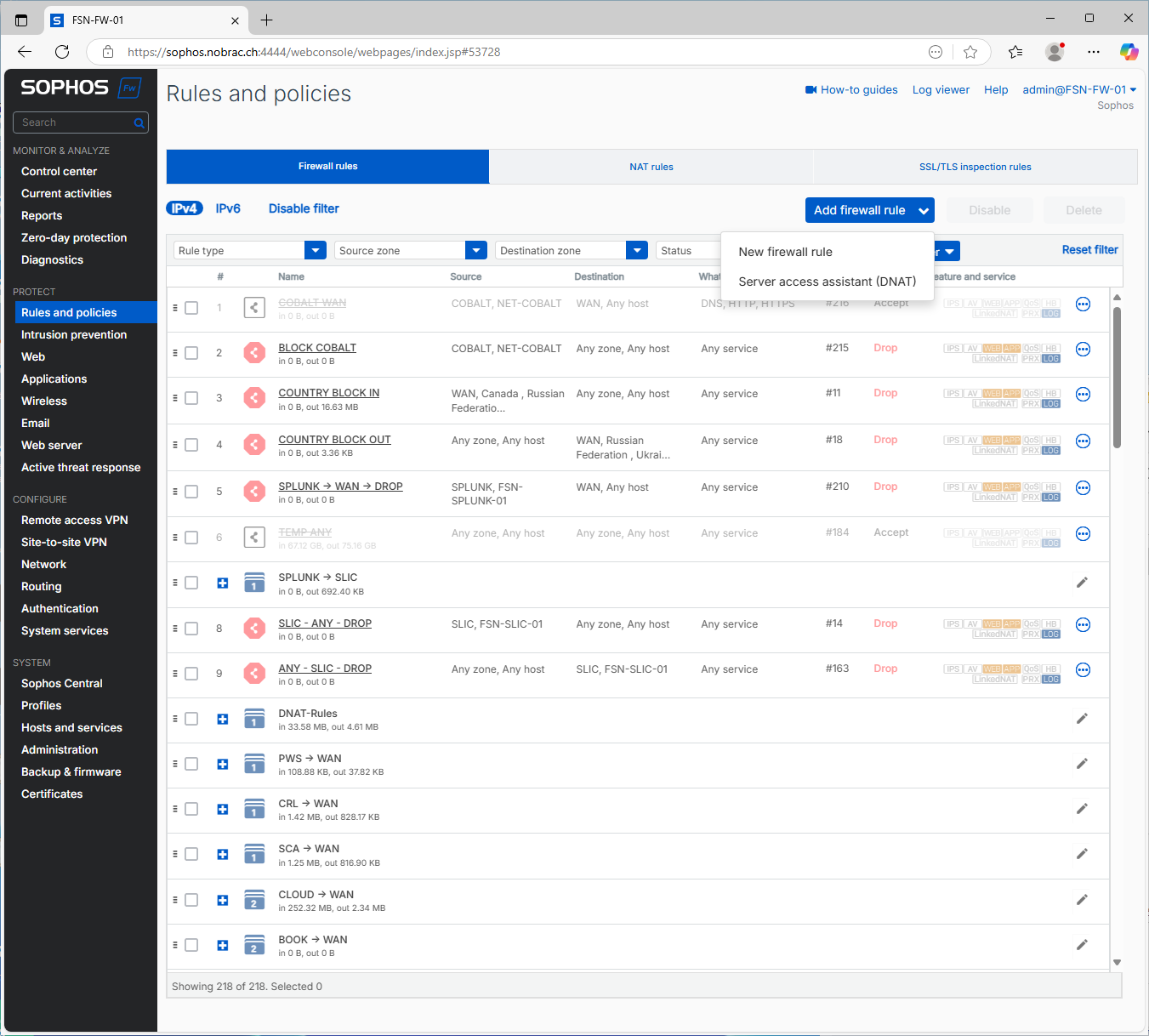This screenshot has width=1149, height=1036.
Task: Edit the PWS → WAN group pencil icon
Action: (1082, 764)
